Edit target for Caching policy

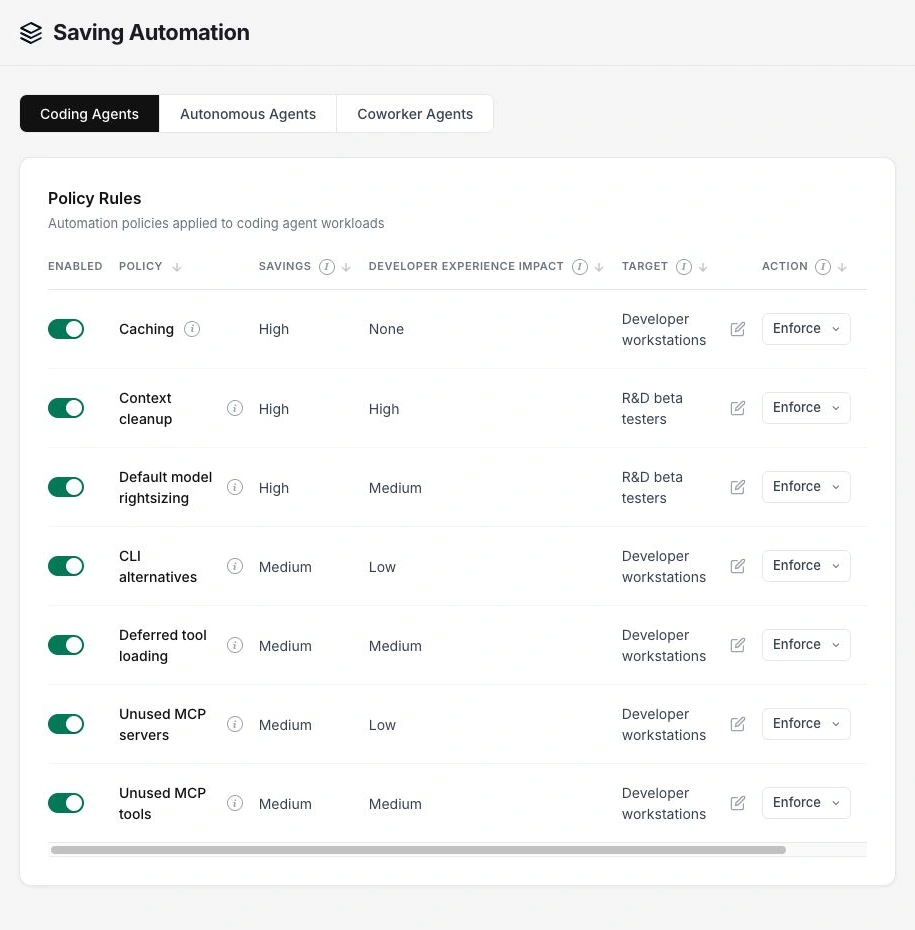[x=738, y=329]
